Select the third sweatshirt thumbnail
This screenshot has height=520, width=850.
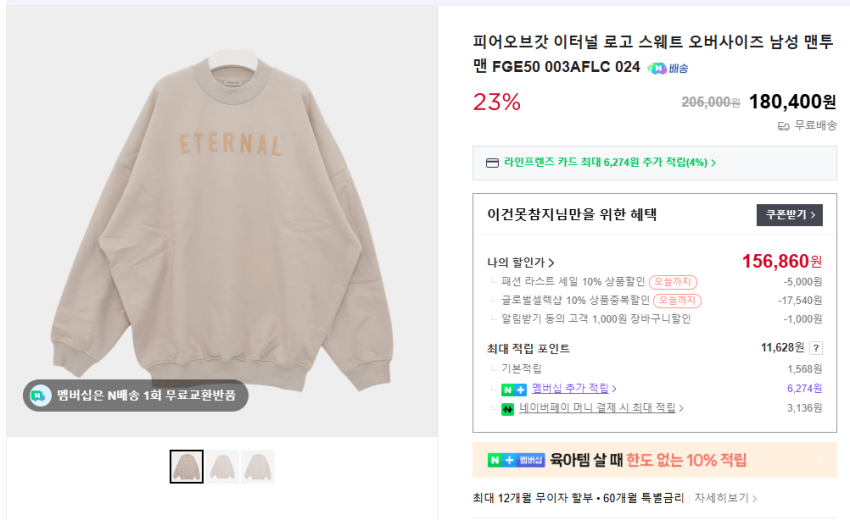258,467
